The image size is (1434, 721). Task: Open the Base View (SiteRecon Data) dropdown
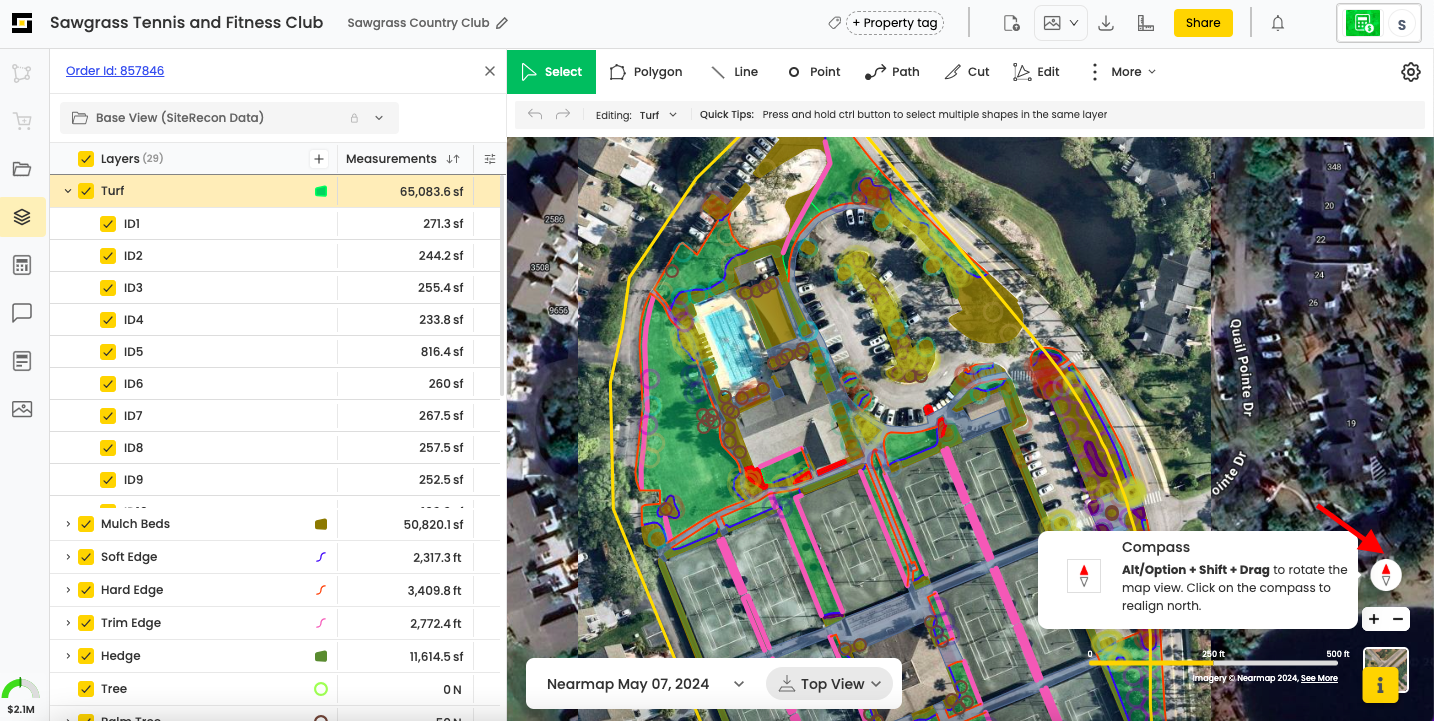(229, 118)
